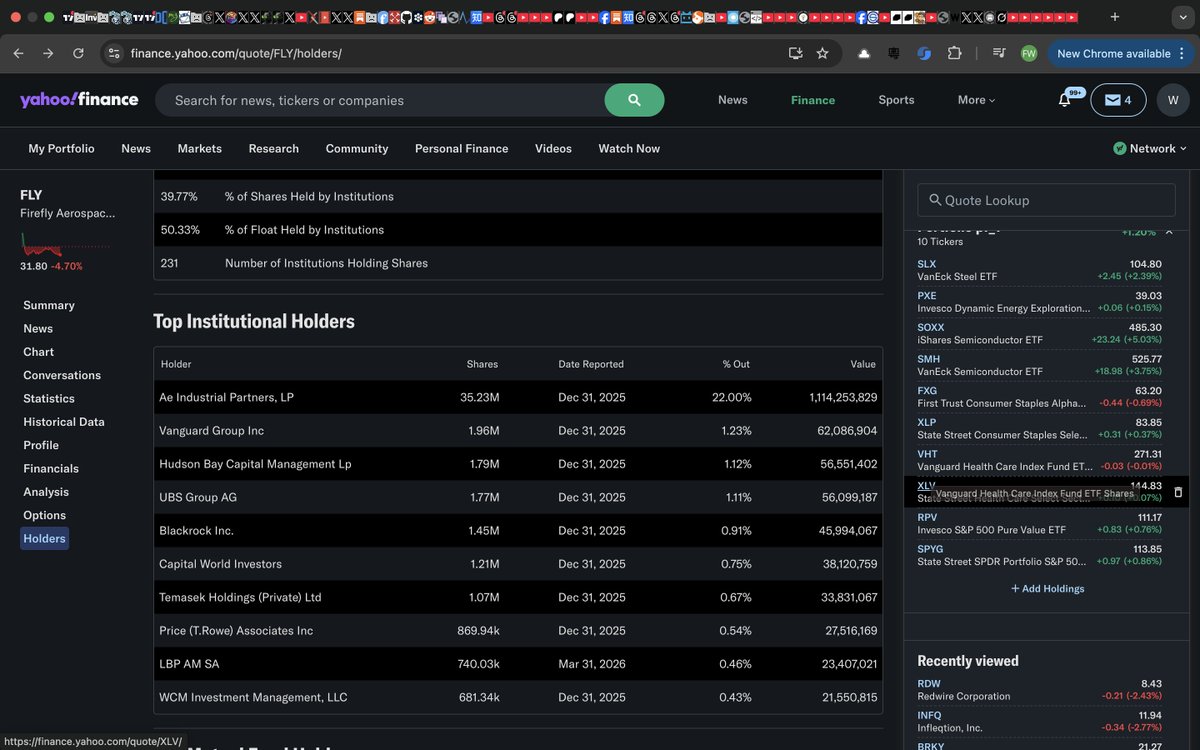Open the Yahoo Mail envelope button

(1118, 100)
